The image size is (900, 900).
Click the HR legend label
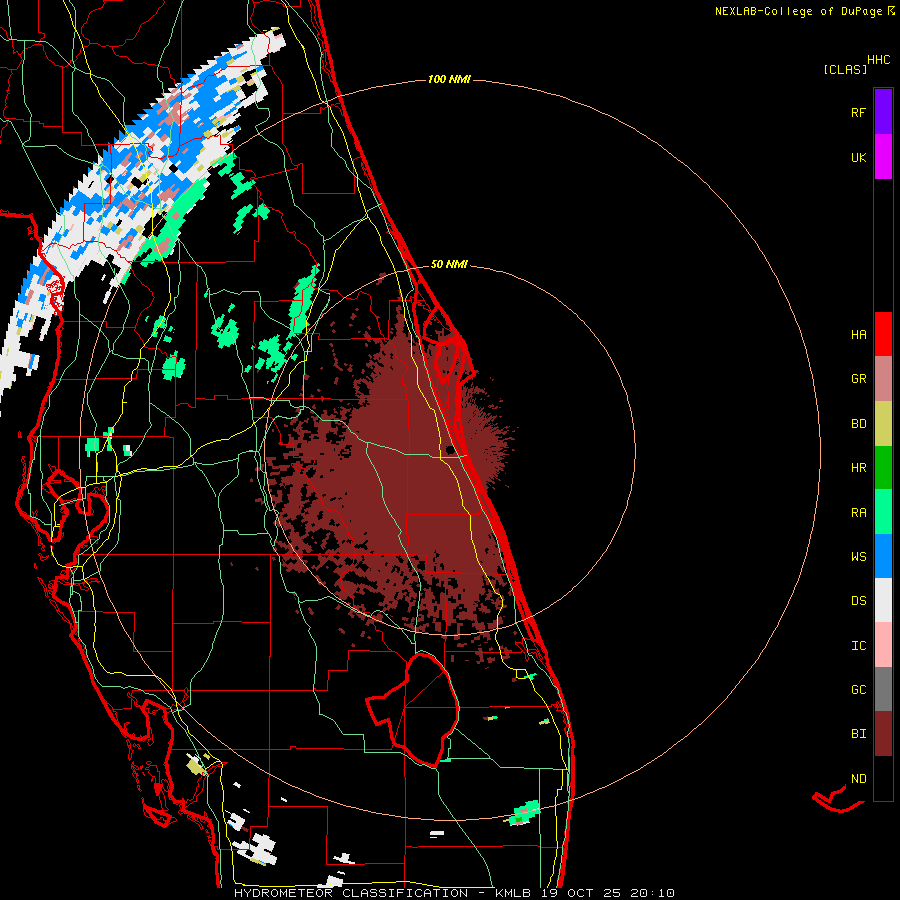pyautogui.click(x=858, y=468)
